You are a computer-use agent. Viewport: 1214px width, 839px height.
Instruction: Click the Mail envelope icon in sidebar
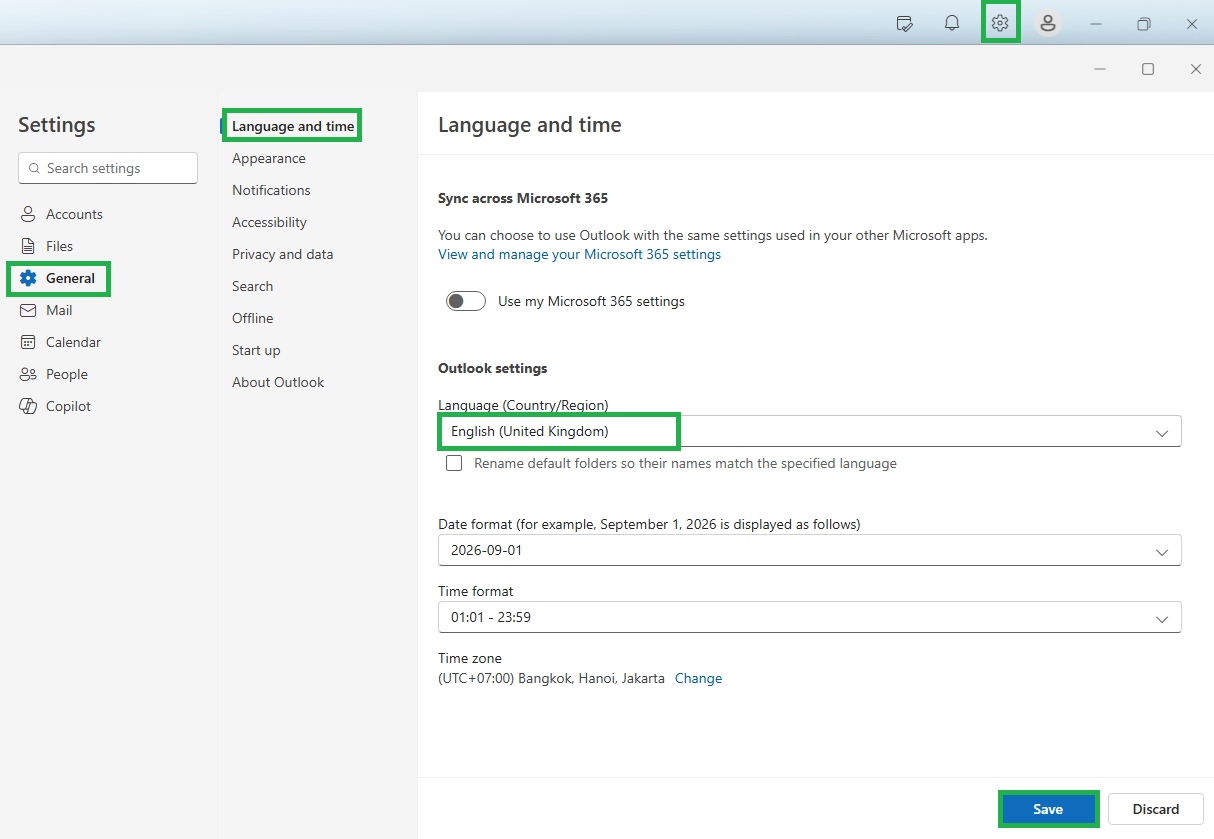(x=28, y=310)
